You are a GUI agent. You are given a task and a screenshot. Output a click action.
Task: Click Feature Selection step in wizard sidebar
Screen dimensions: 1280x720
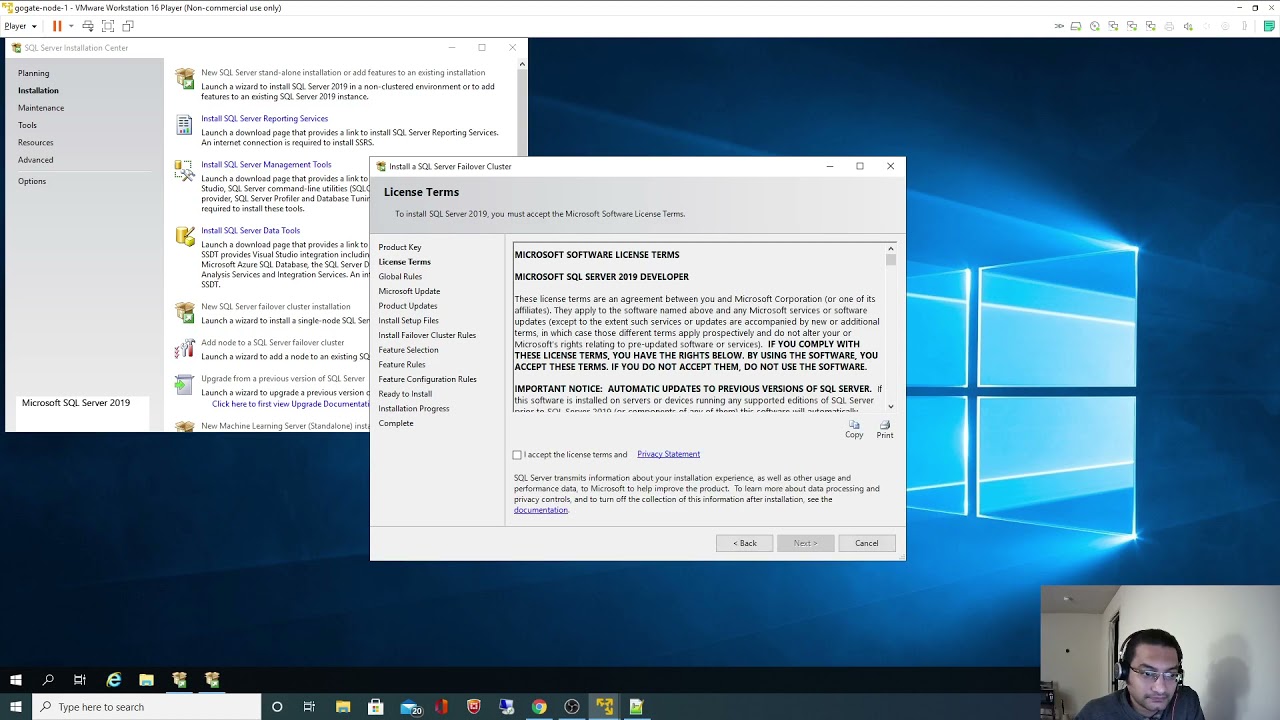408,350
